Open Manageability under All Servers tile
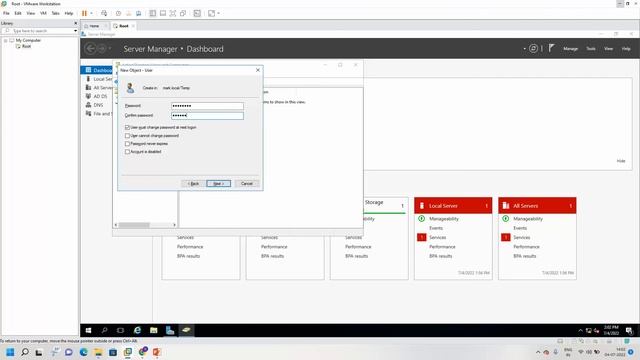 tap(528, 219)
